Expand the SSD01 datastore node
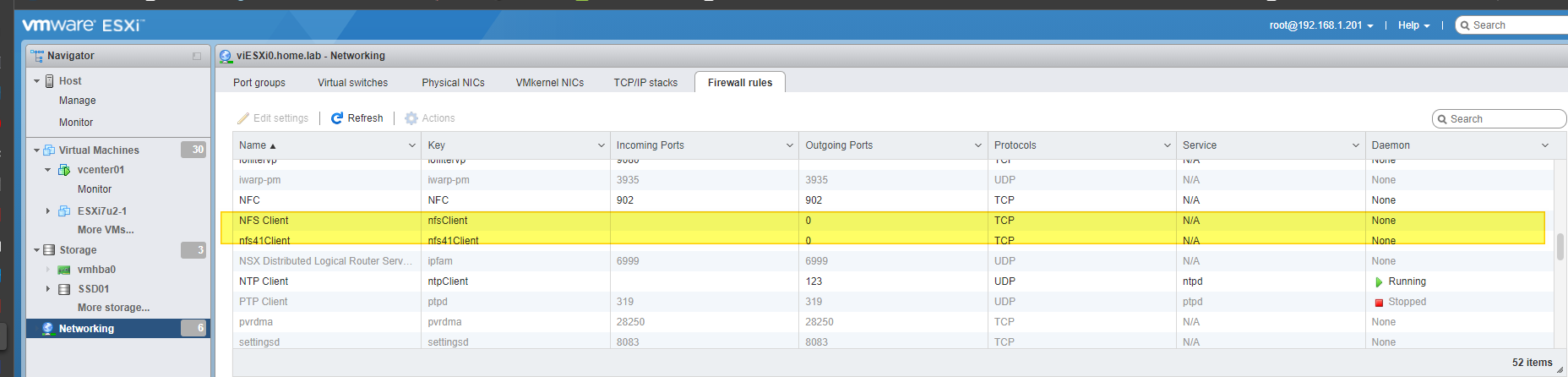The height and width of the screenshot is (377, 1568). pyautogui.click(x=47, y=289)
